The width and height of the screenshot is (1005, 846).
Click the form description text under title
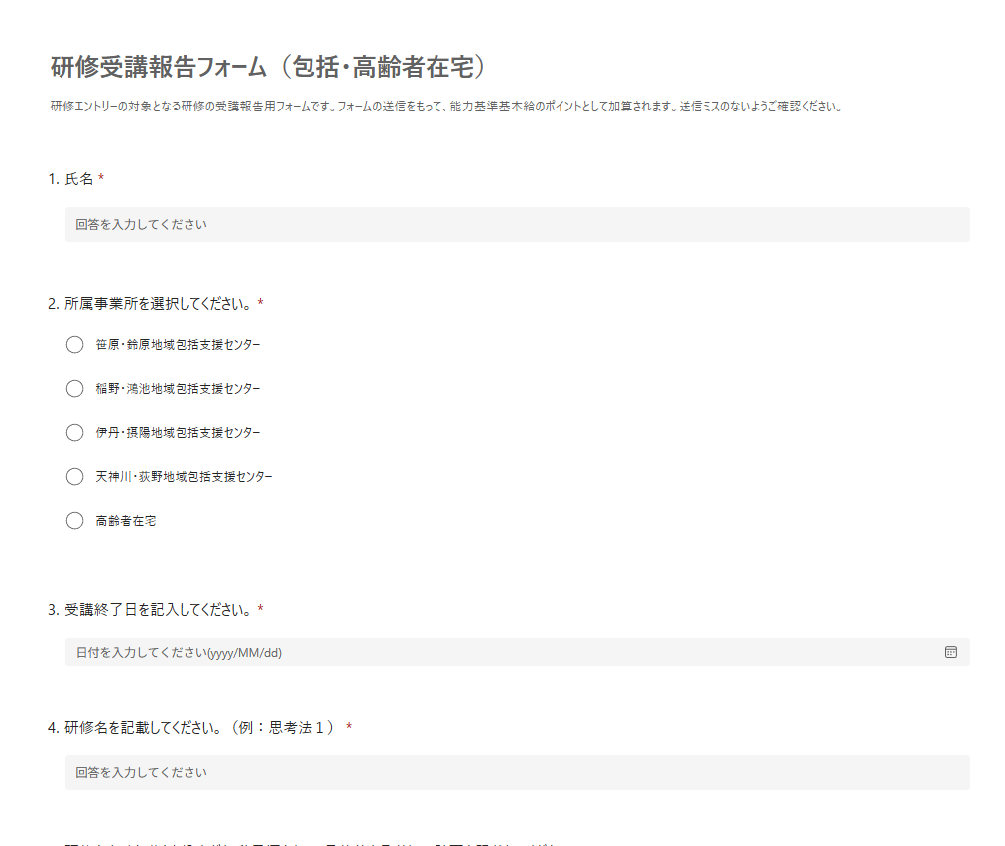click(445, 106)
